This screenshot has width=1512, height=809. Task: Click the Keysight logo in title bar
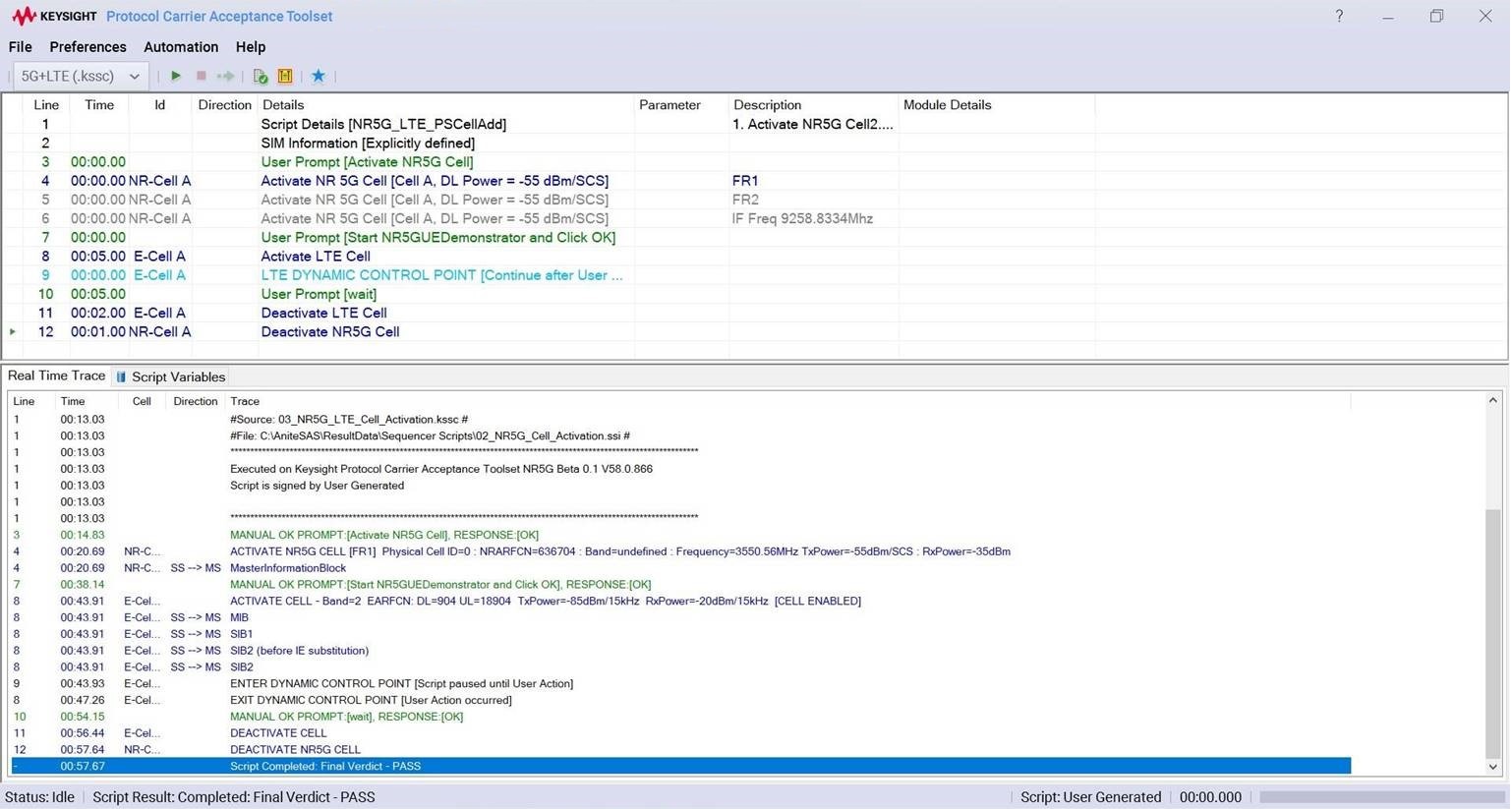point(53,16)
